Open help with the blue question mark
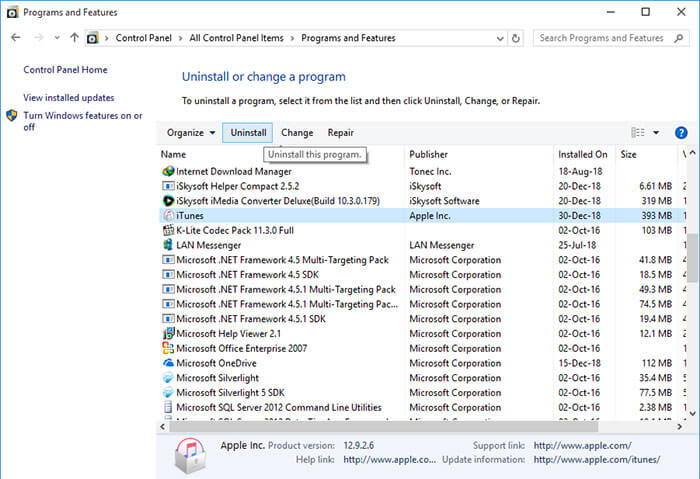Image resolution: width=700 pixels, height=479 pixels. point(681,133)
